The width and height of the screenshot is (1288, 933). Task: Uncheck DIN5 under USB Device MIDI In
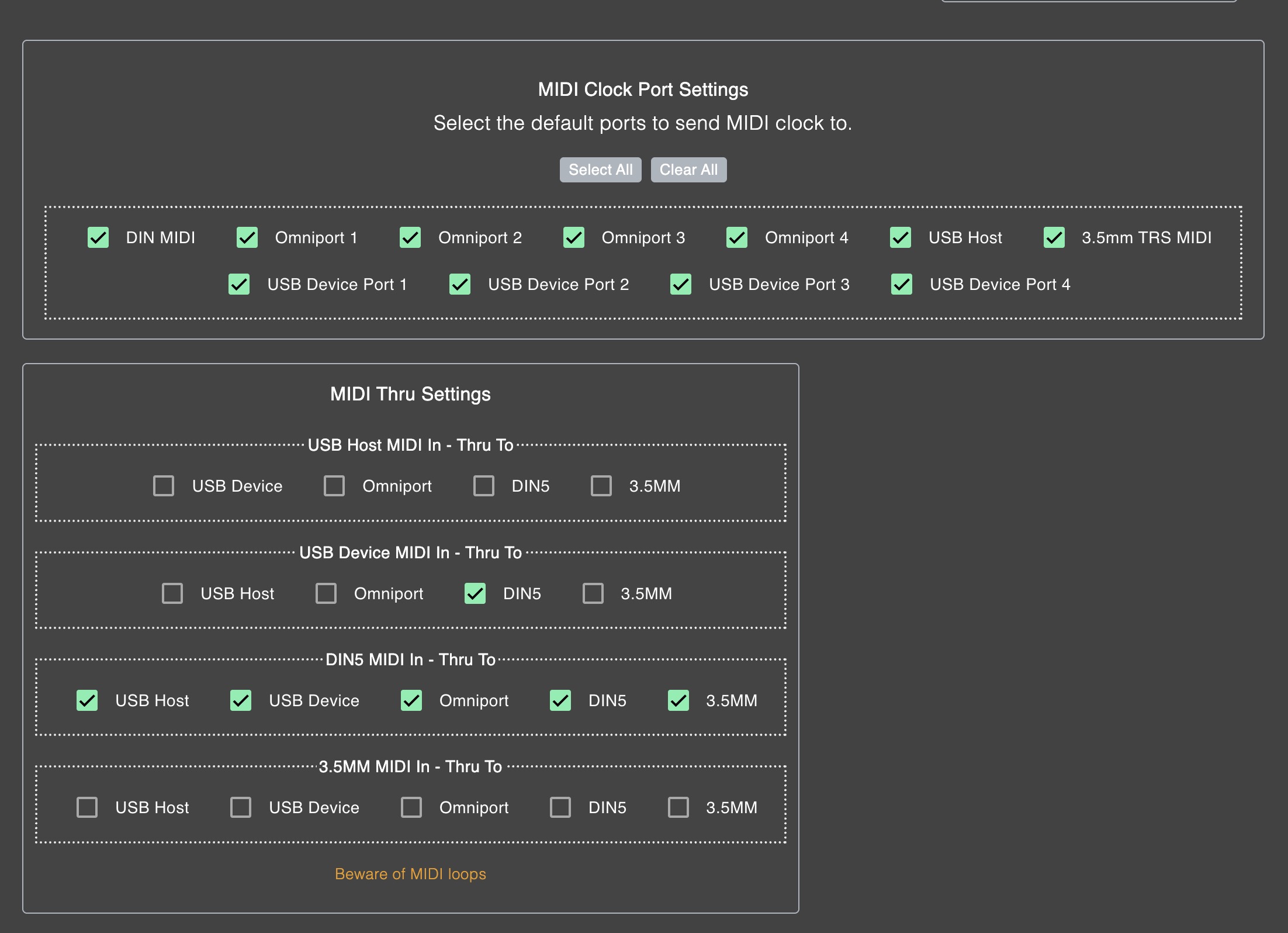point(475,593)
